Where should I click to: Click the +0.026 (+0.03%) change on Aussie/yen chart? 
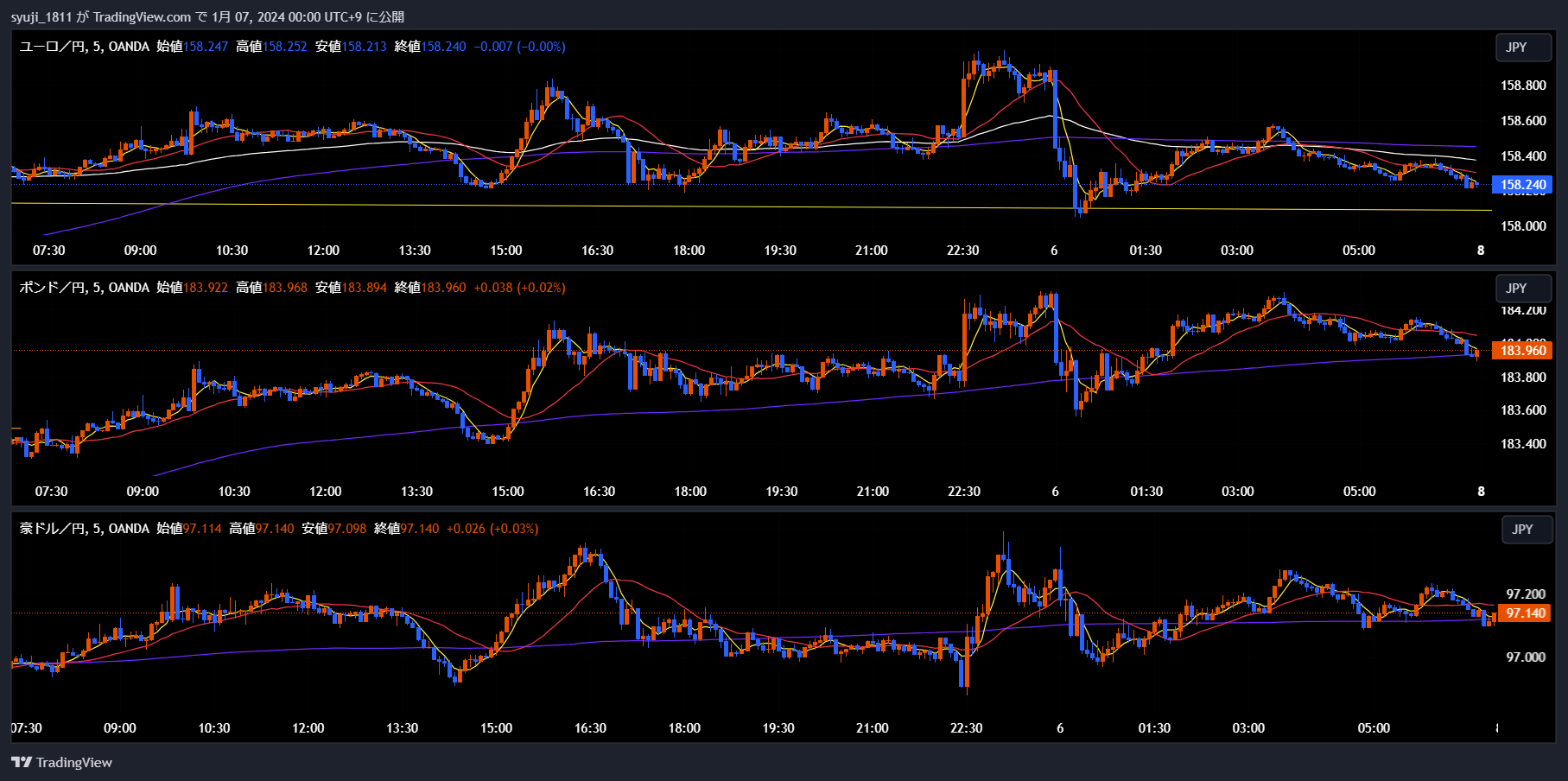492,529
